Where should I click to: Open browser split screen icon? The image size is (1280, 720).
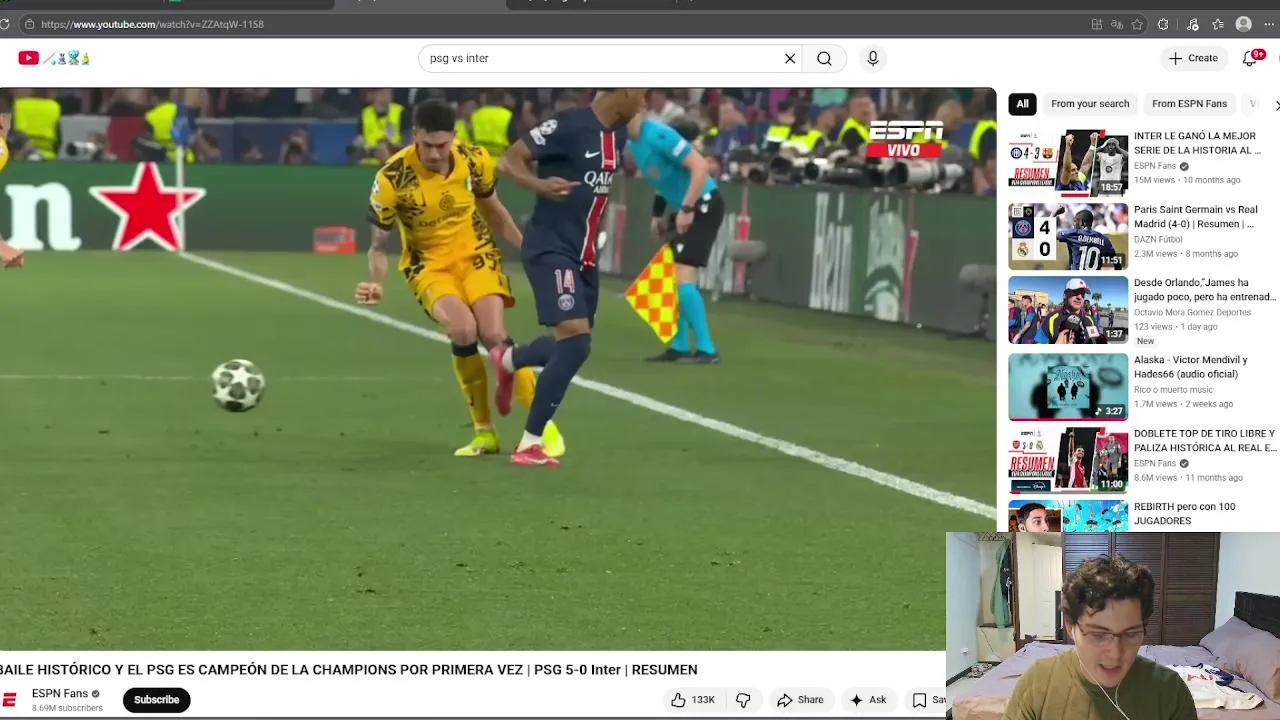click(1097, 24)
